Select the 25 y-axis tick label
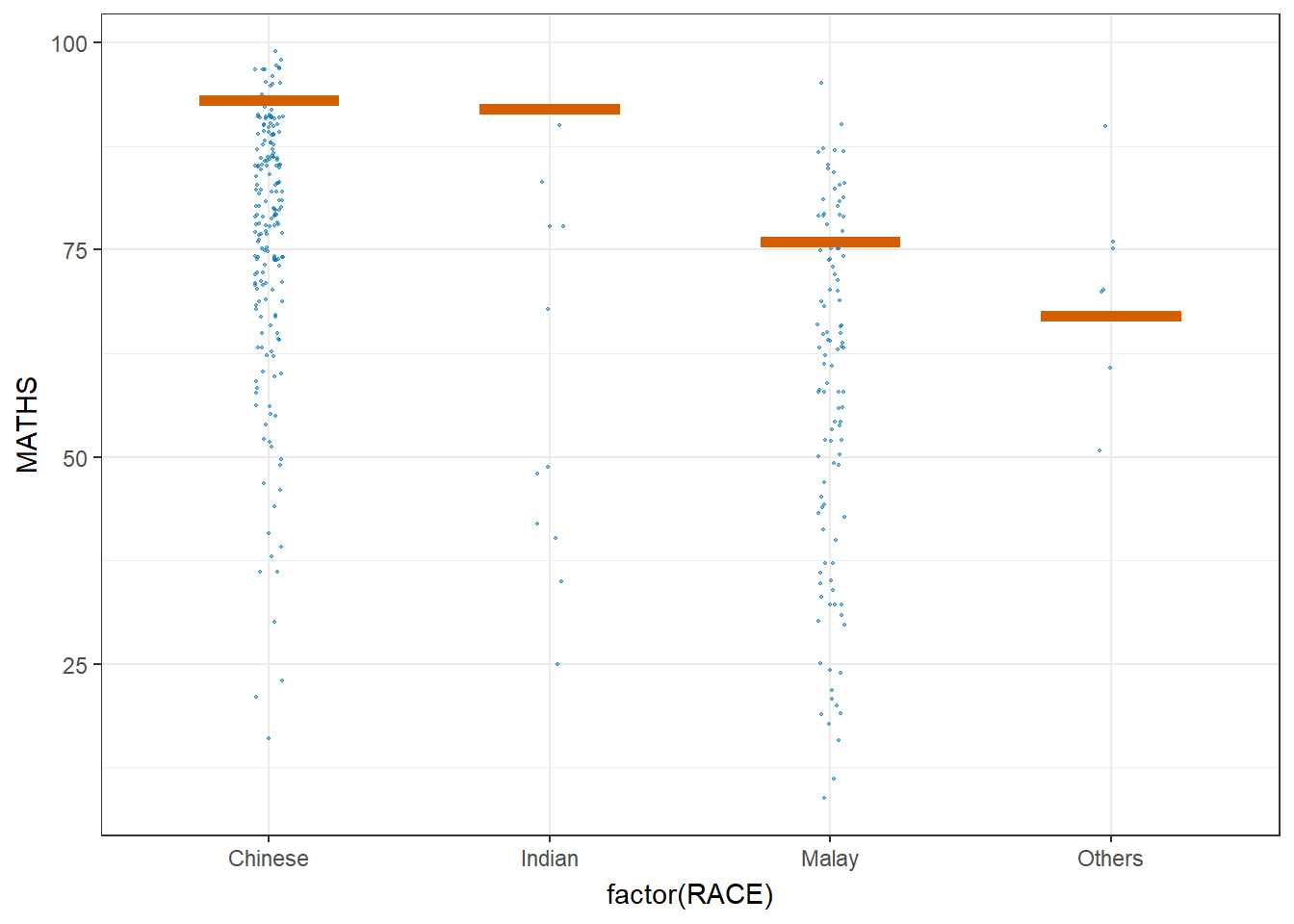1294x924 pixels. [75, 665]
